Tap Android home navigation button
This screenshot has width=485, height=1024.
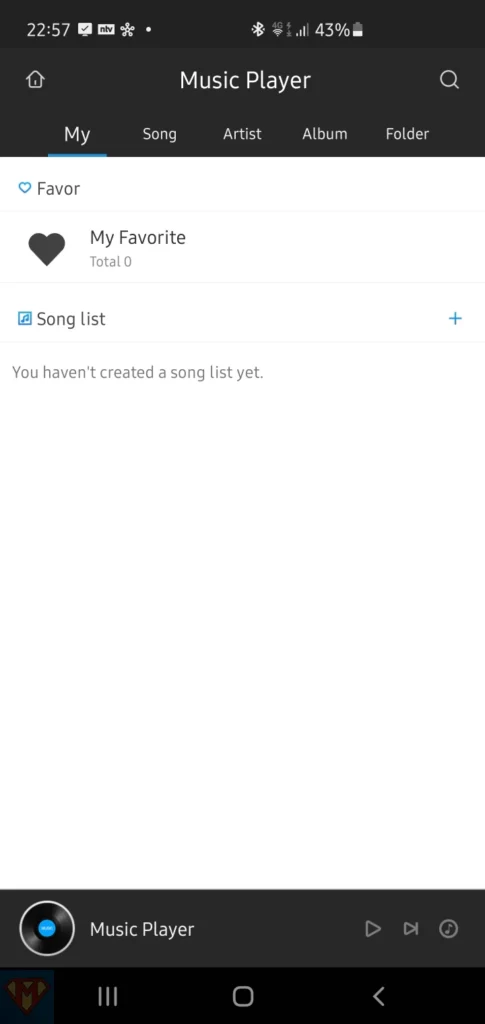(x=243, y=996)
